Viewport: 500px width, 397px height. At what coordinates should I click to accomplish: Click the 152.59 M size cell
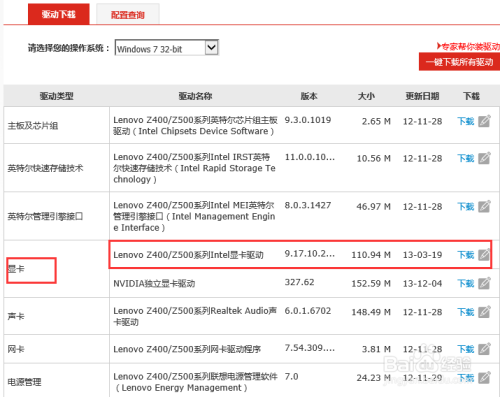click(371, 283)
